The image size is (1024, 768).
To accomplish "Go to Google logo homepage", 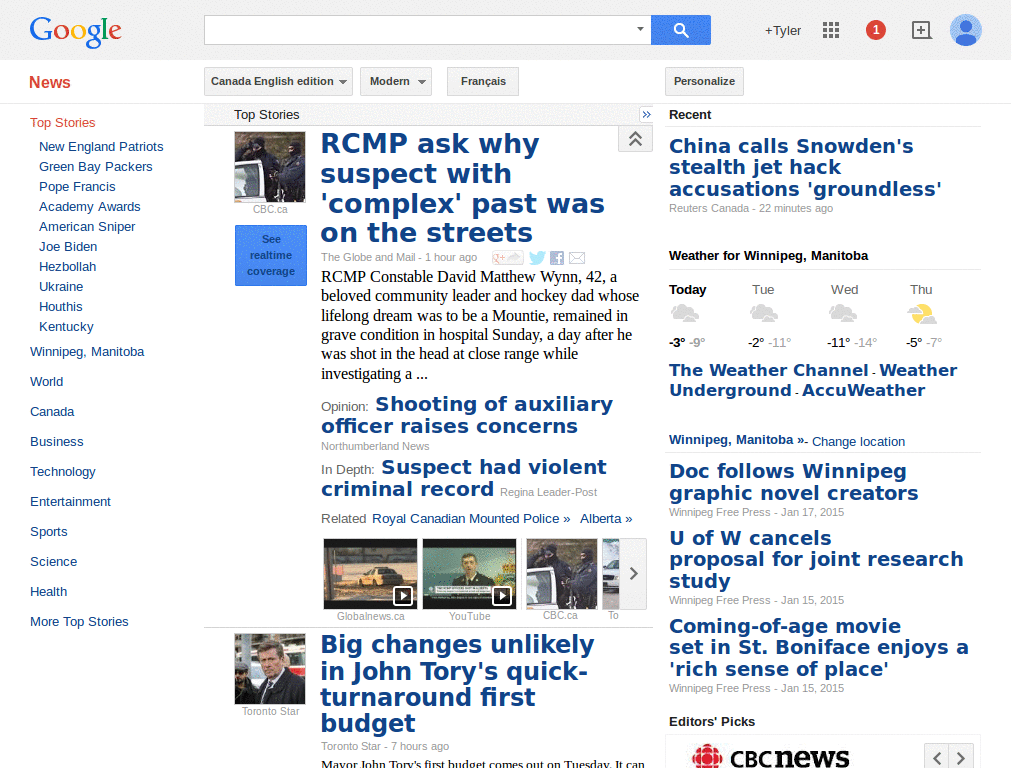I will (x=75, y=31).
